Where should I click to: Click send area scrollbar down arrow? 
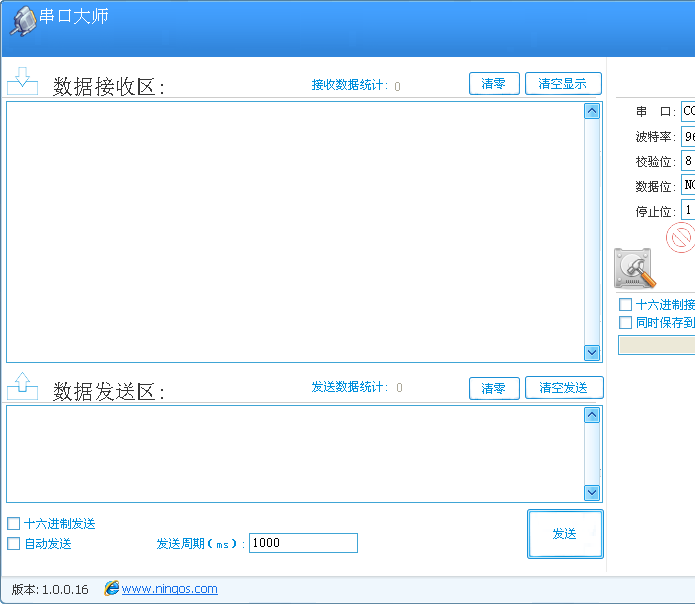pyautogui.click(x=592, y=492)
